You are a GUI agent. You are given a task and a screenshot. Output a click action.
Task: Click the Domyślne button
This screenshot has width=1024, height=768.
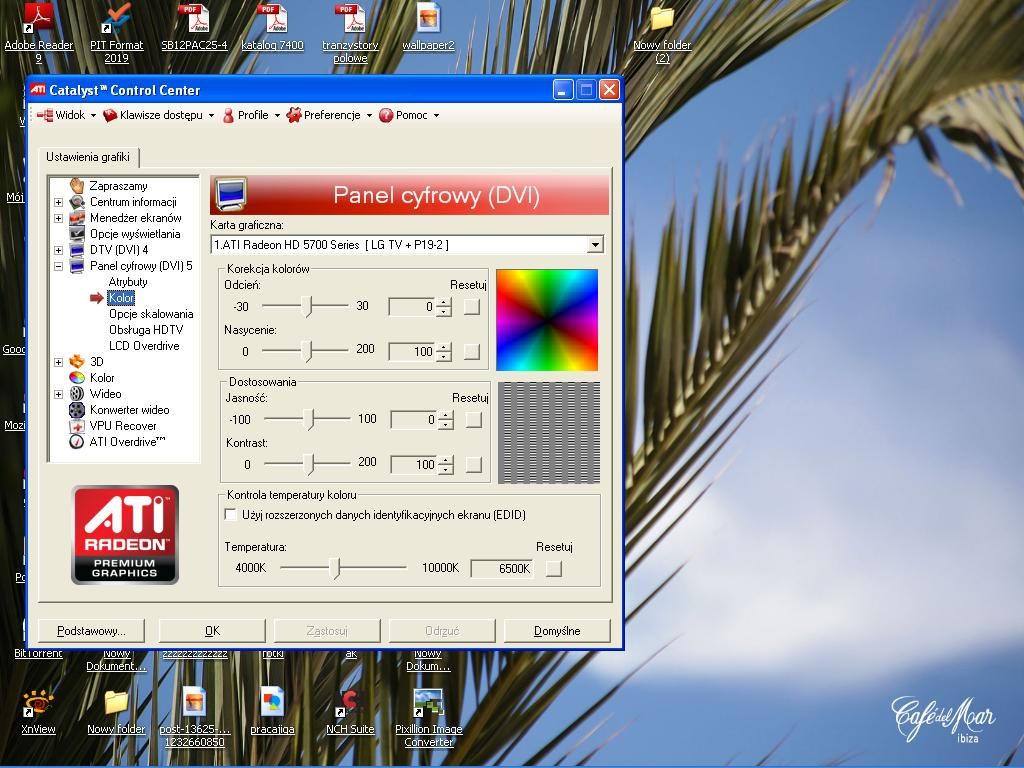pyautogui.click(x=557, y=631)
